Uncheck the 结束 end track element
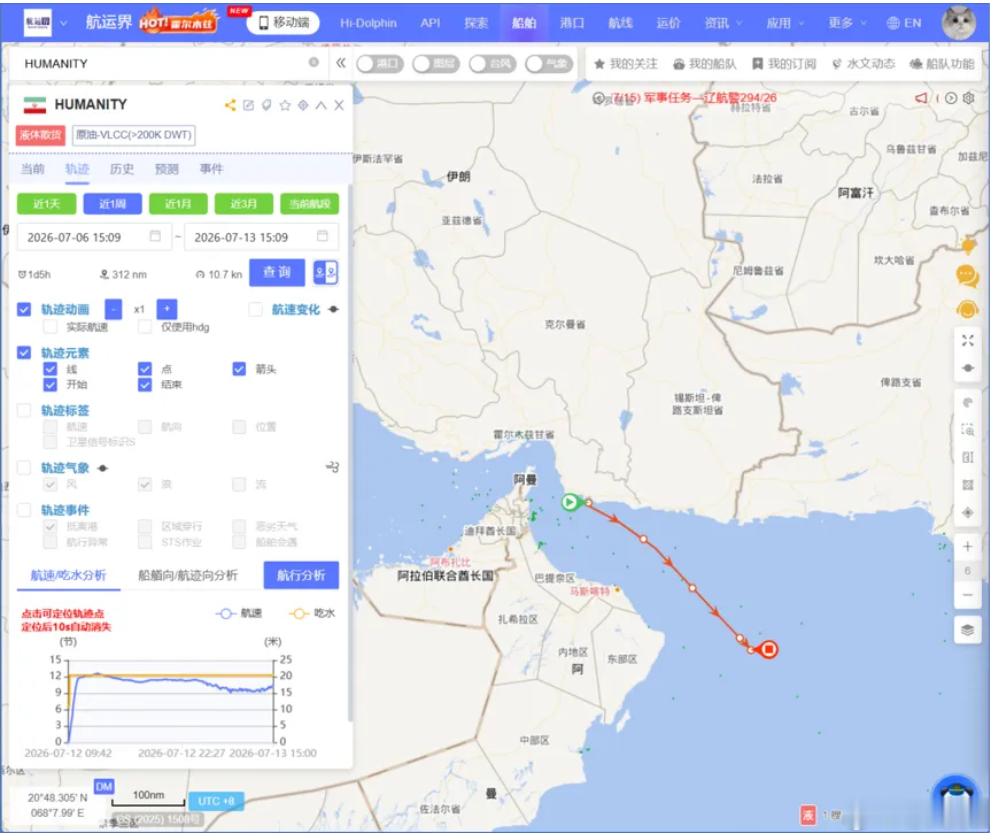 (x=144, y=385)
